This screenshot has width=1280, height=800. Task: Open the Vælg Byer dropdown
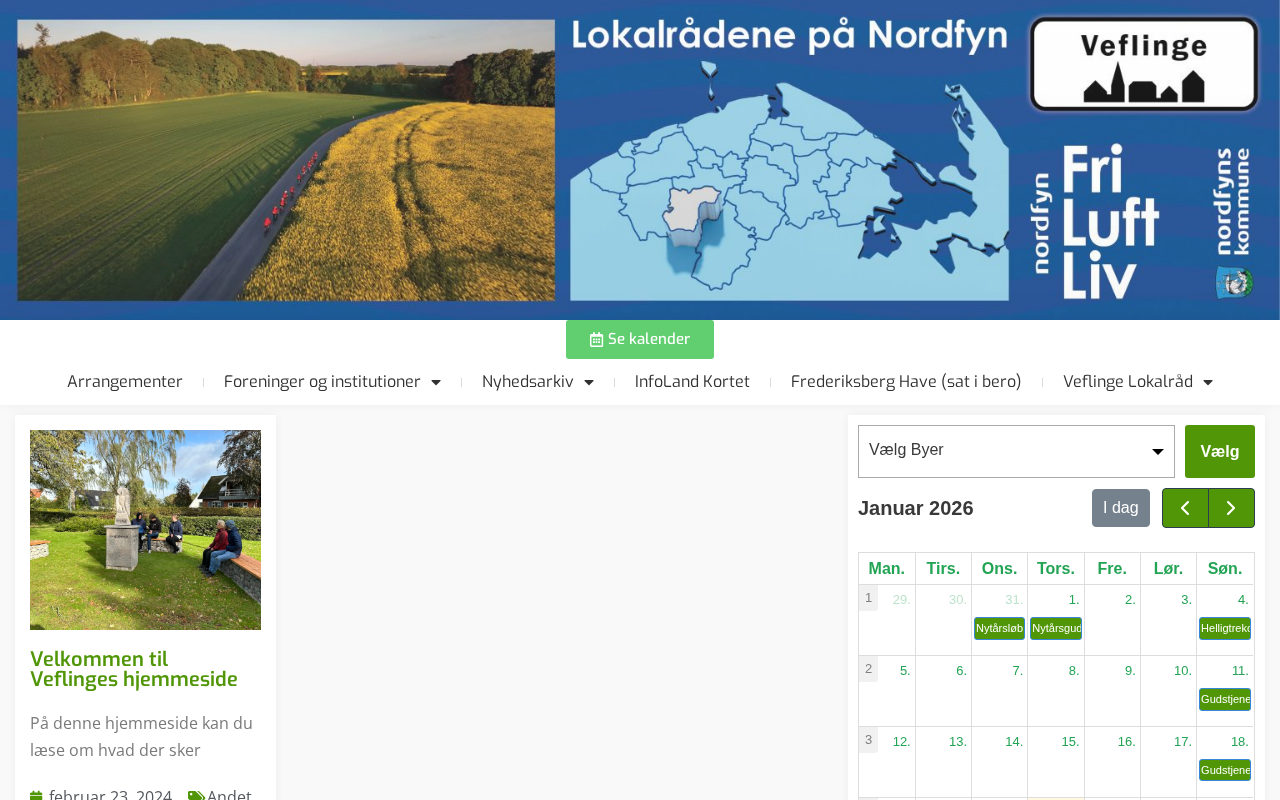(1016, 451)
